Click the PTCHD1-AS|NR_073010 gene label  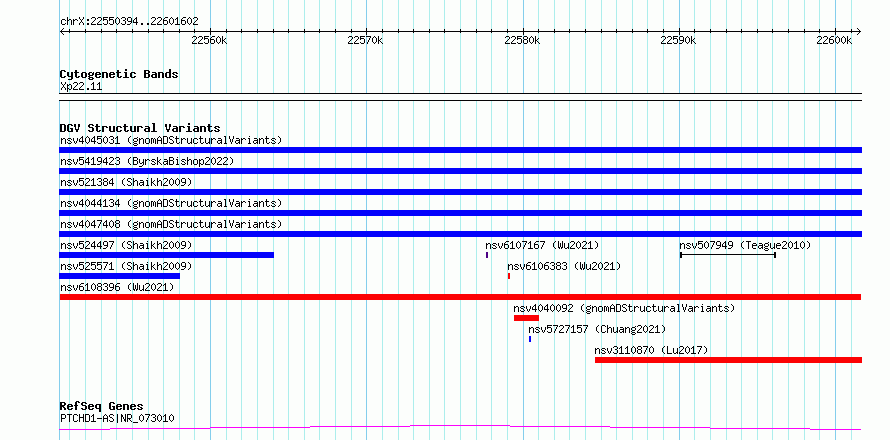pyautogui.click(x=117, y=418)
